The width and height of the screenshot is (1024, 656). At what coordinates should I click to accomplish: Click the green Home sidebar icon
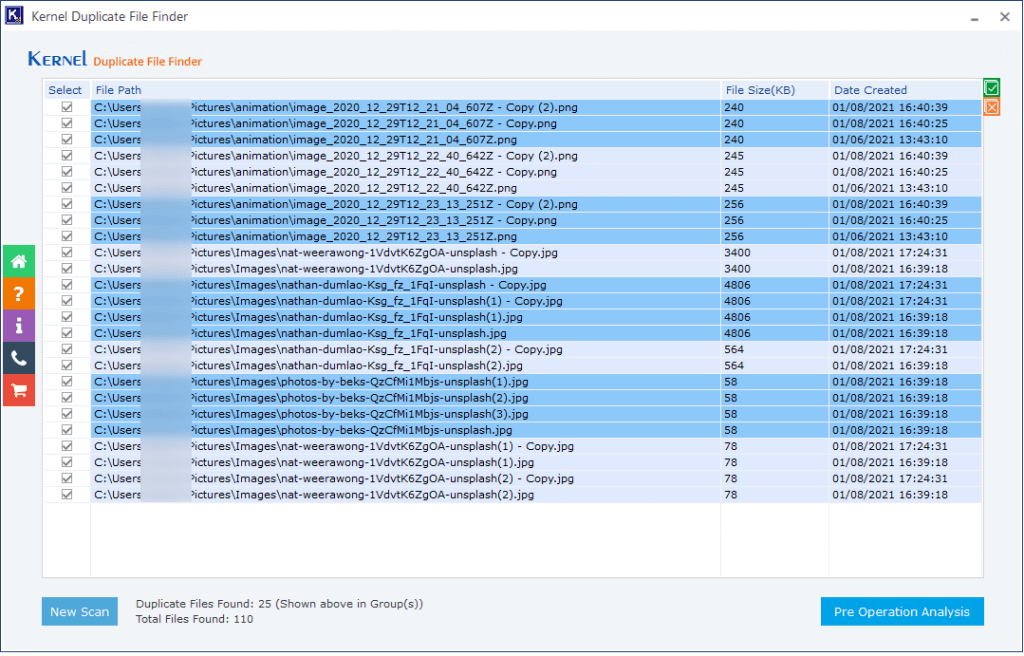click(x=19, y=261)
